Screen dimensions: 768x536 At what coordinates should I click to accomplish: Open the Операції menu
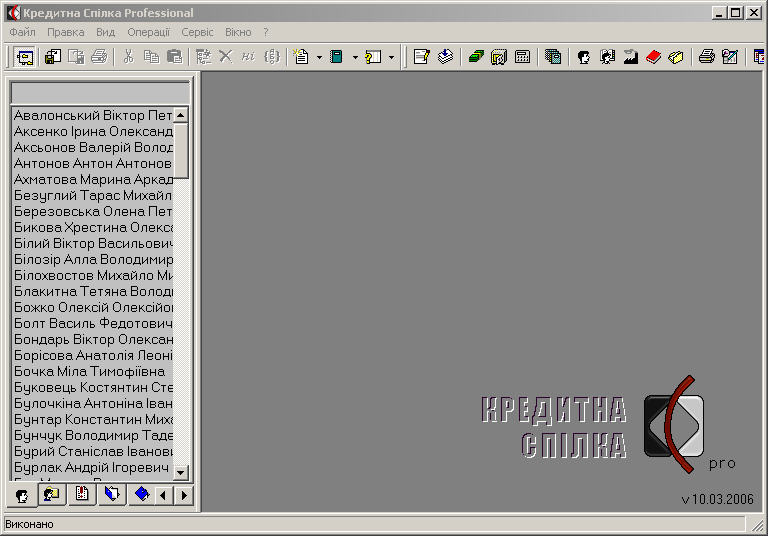coord(148,32)
